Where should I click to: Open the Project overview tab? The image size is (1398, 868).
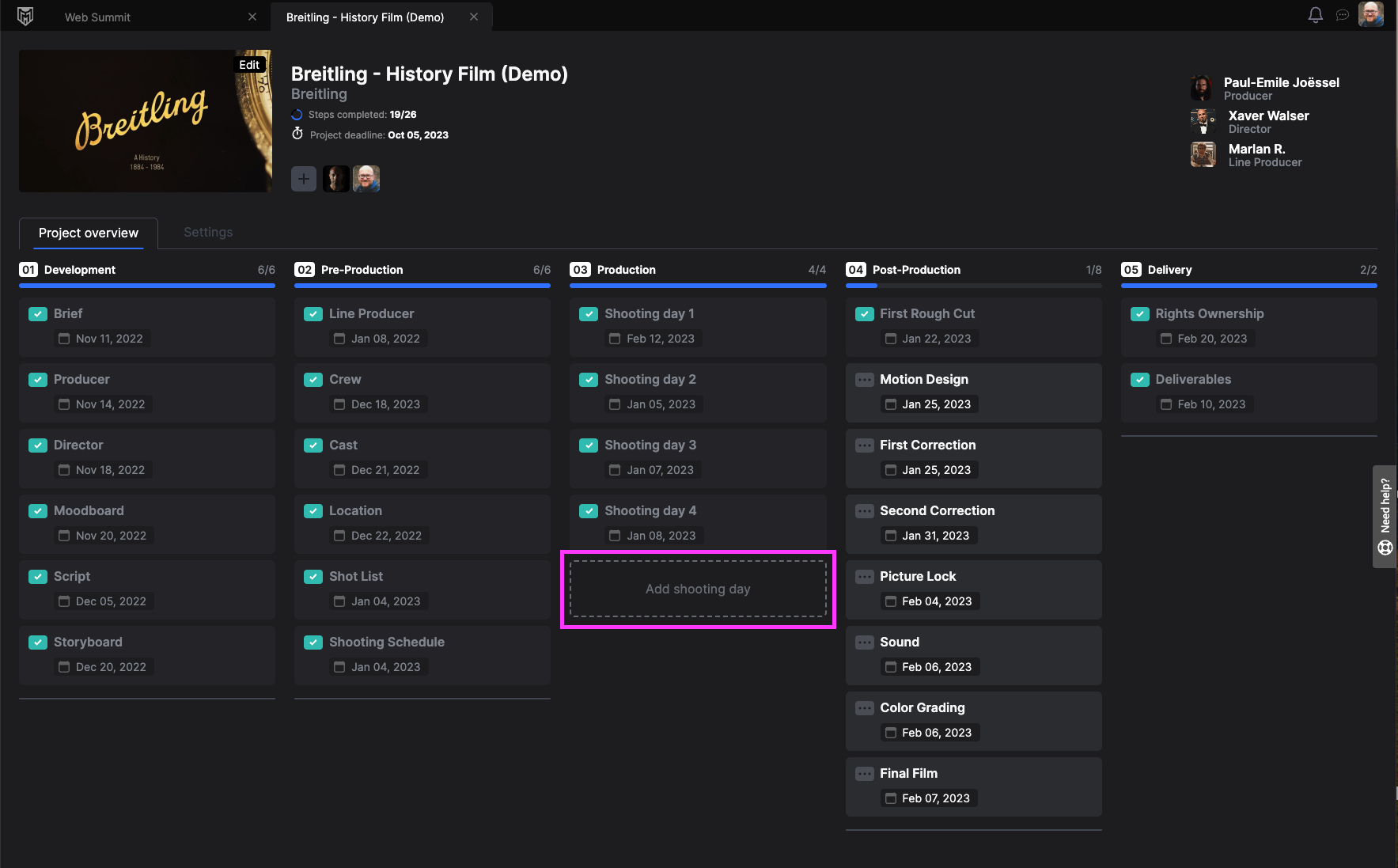[89, 233]
